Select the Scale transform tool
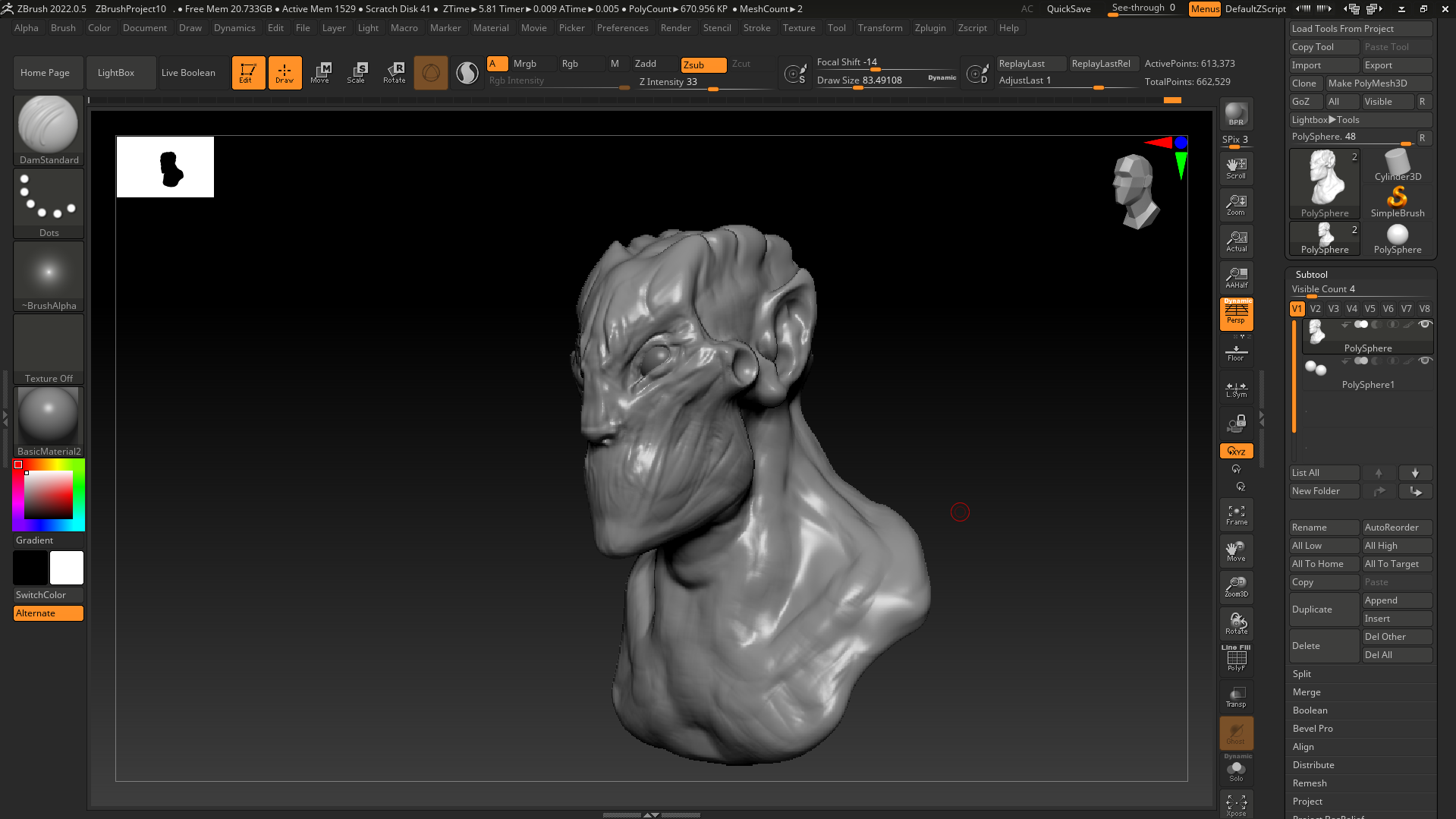 point(356,72)
